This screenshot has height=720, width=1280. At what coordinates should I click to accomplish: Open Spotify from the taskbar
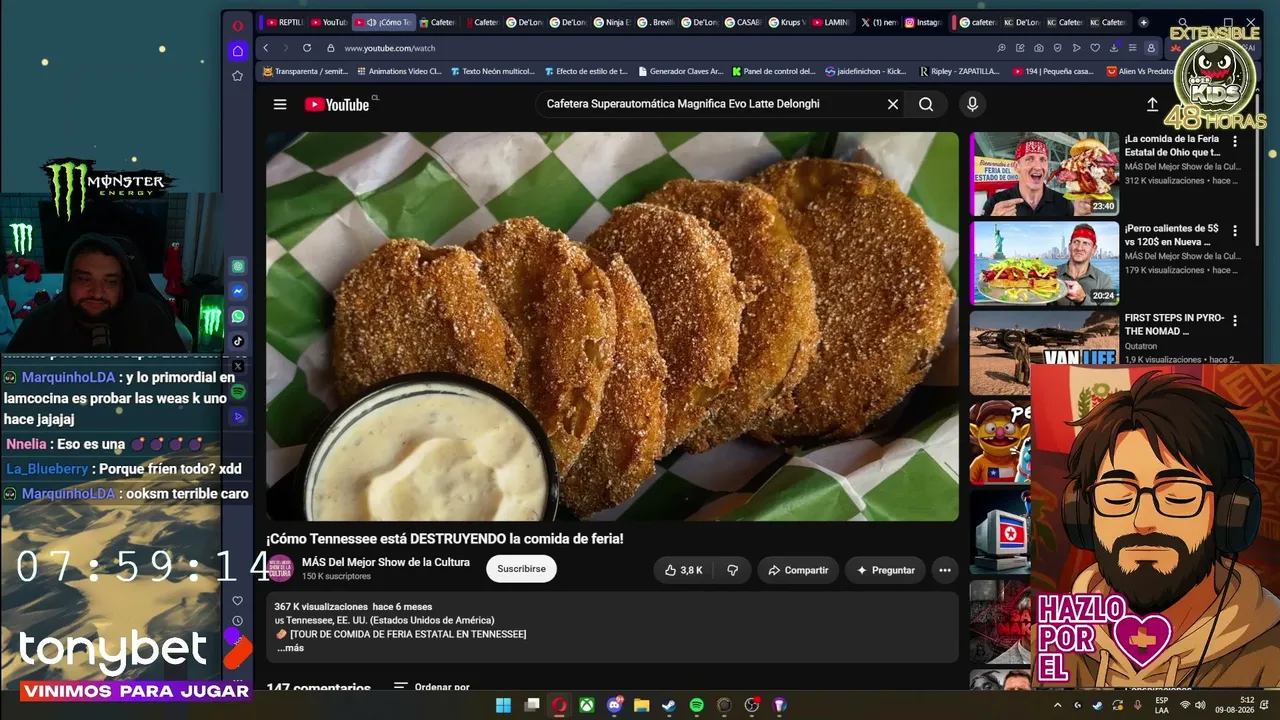pyautogui.click(x=697, y=705)
